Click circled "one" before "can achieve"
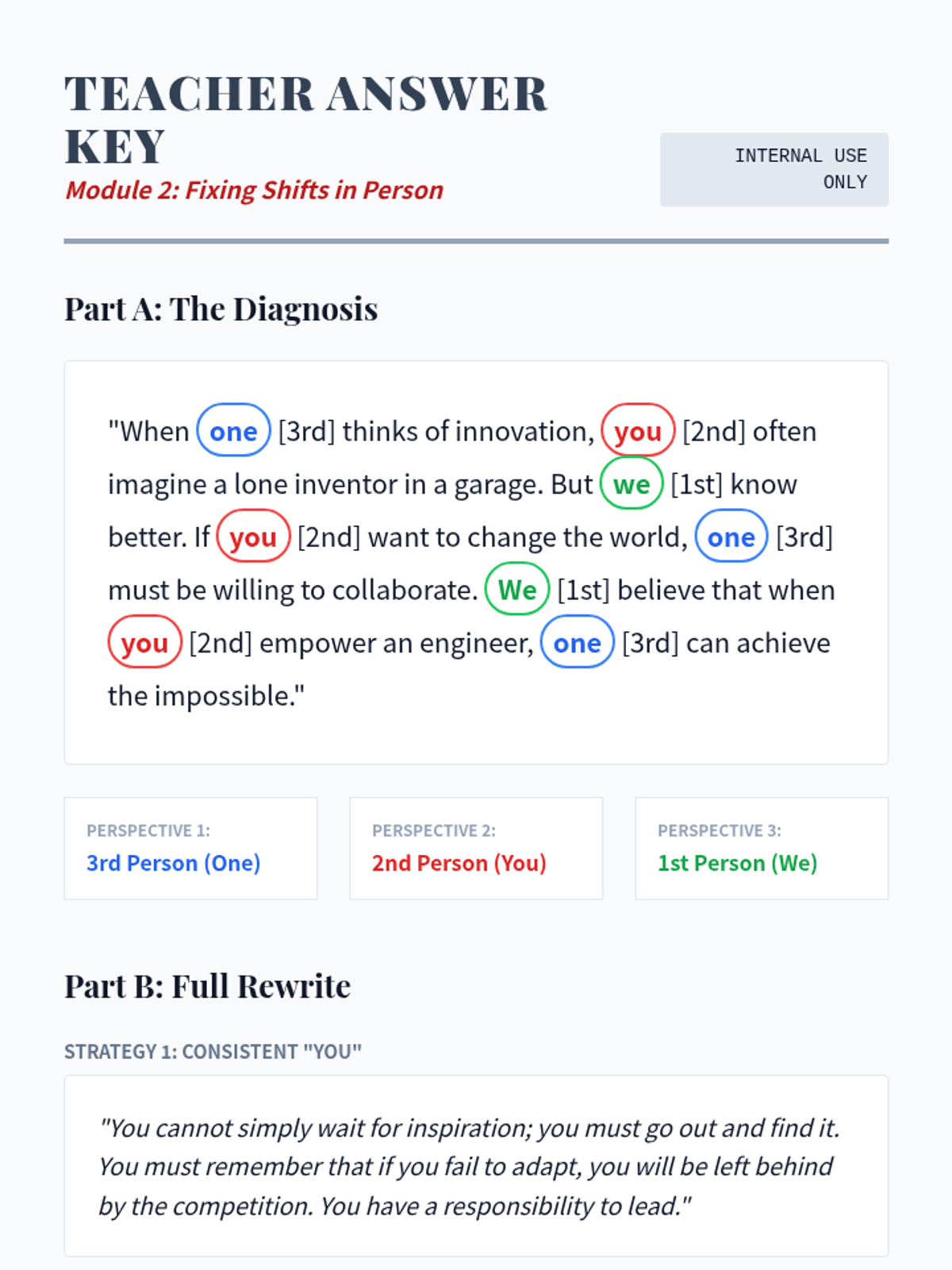 click(x=577, y=643)
